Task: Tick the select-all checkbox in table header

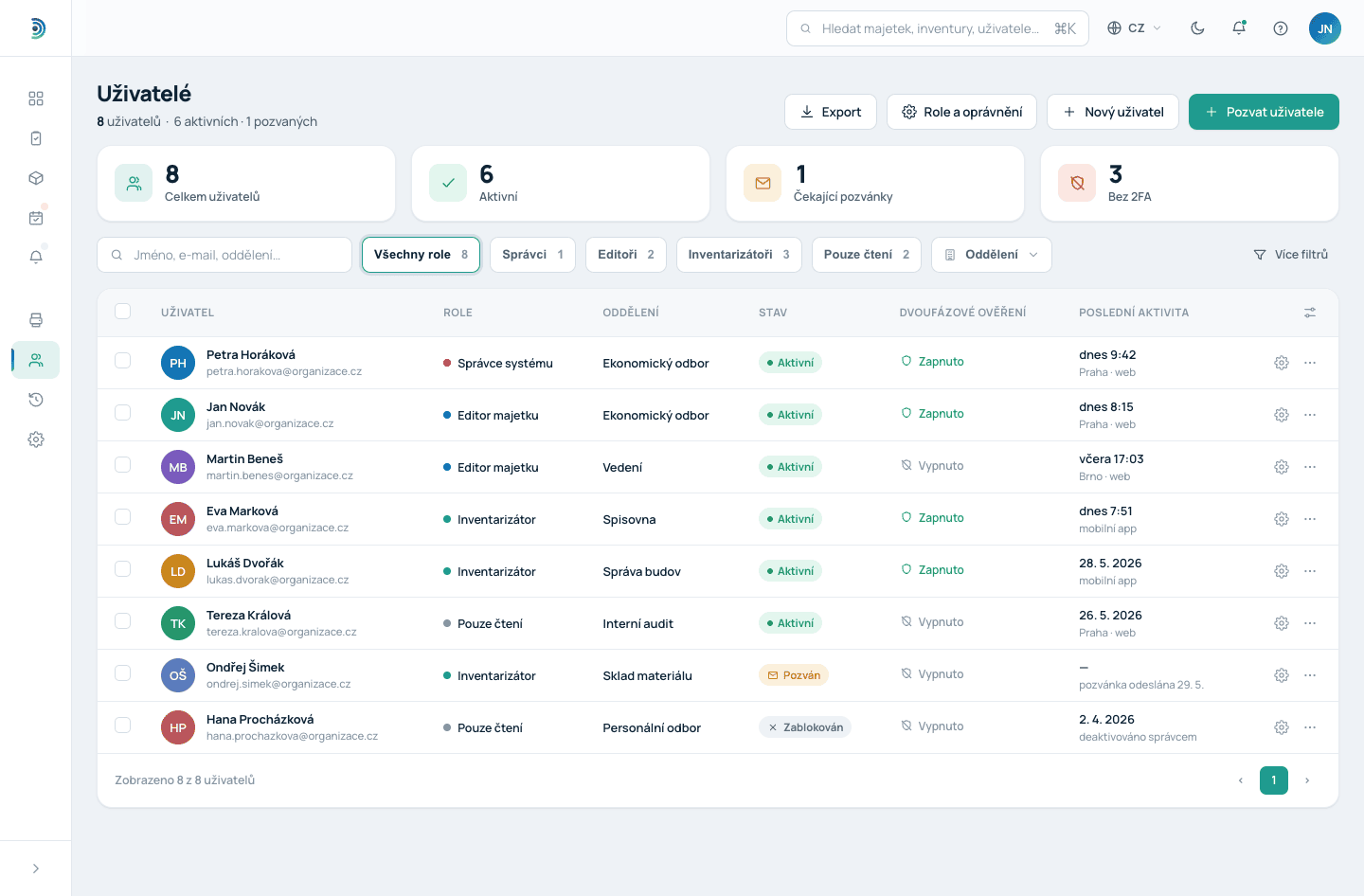Action: [123, 312]
